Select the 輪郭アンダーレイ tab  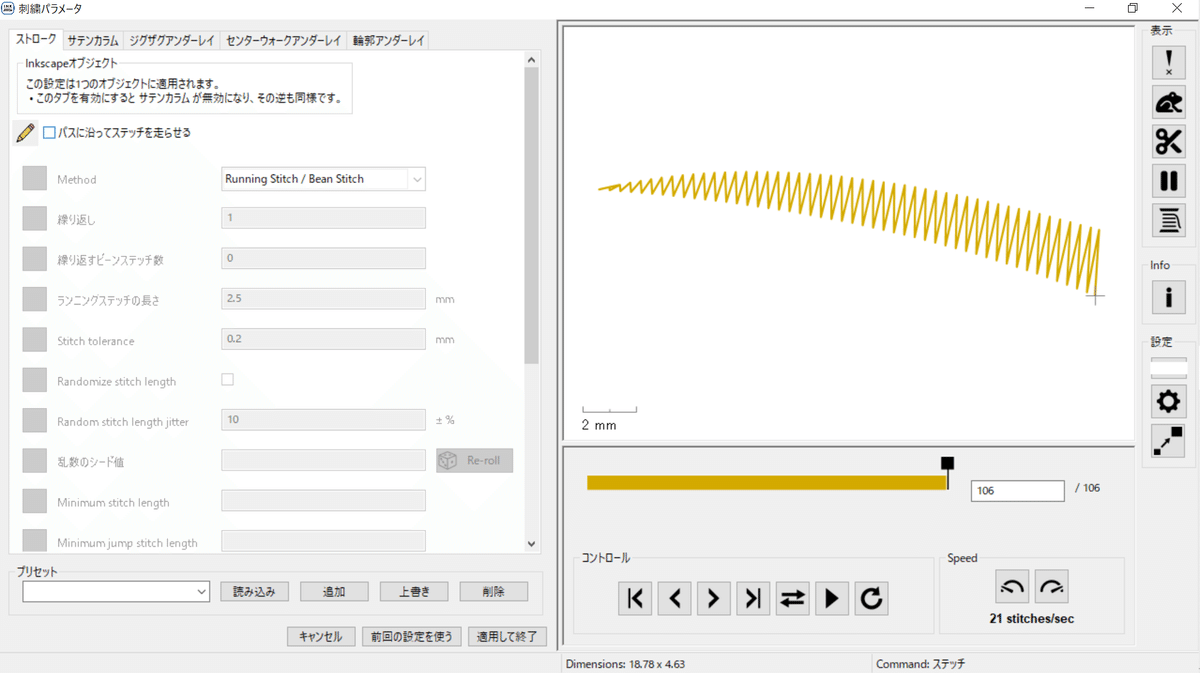coord(388,40)
